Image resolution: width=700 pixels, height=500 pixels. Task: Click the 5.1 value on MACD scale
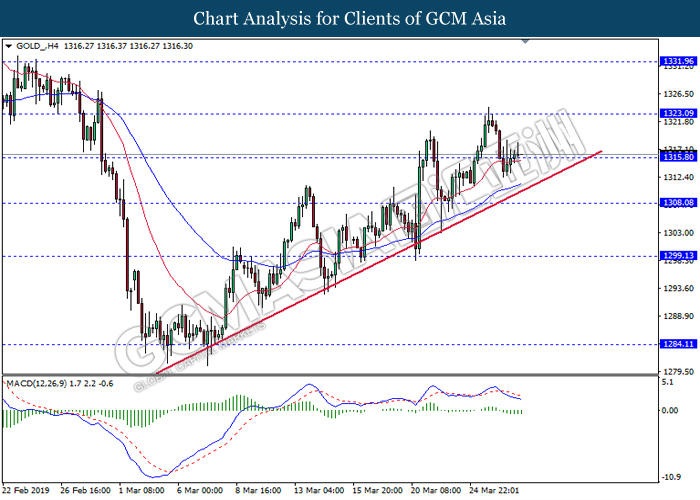pos(670,382)
